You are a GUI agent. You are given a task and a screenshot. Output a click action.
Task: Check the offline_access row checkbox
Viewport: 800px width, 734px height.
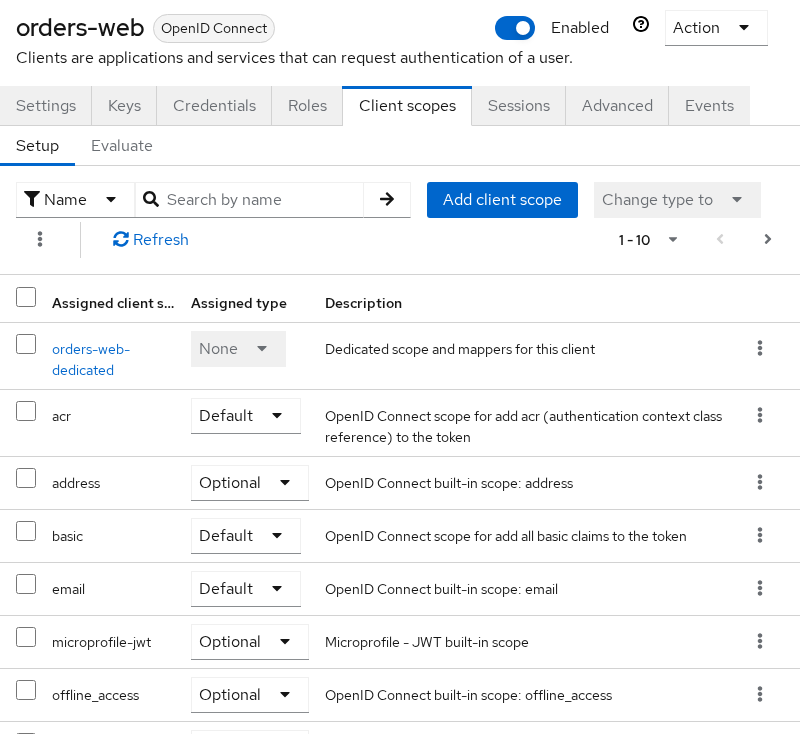click(x=26, y=690)
